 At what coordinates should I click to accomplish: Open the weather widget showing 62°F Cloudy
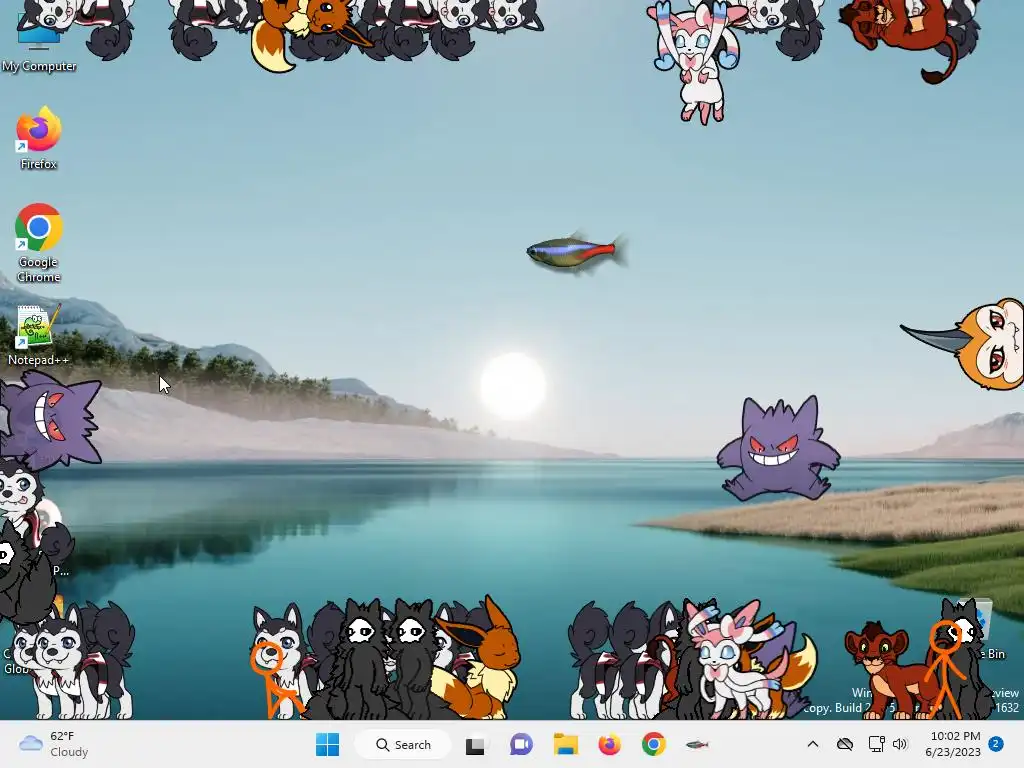[x=54, y=744]
